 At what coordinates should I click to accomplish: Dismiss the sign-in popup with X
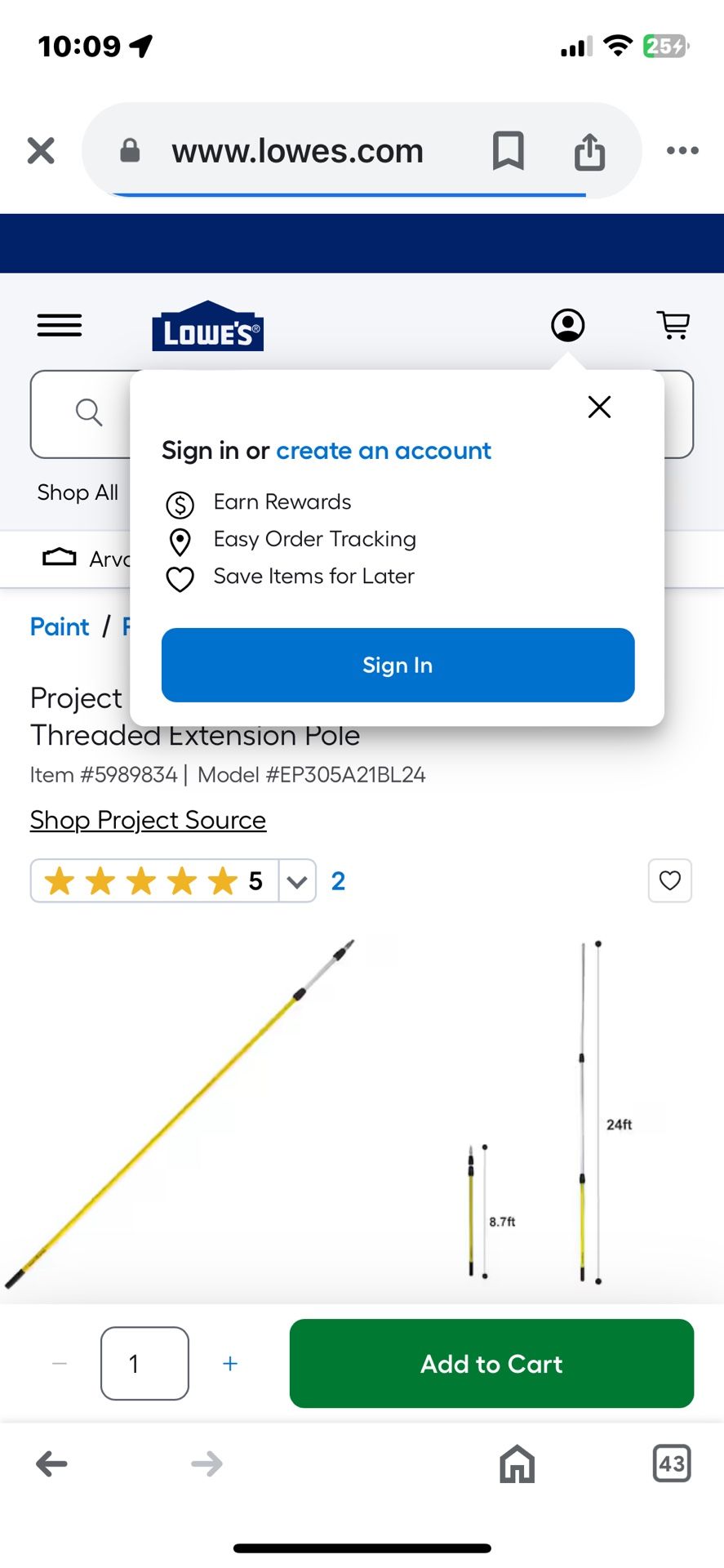599,407
